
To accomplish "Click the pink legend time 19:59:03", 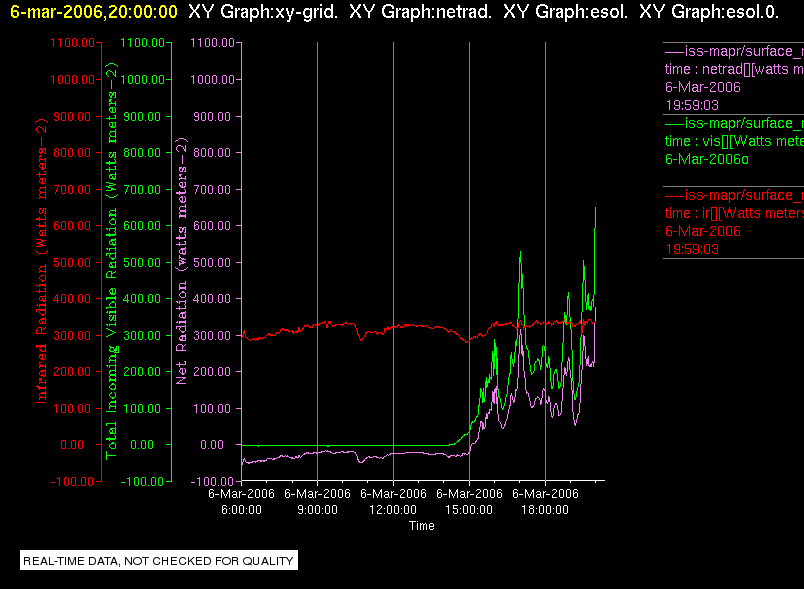I will (x=692, y=106).
